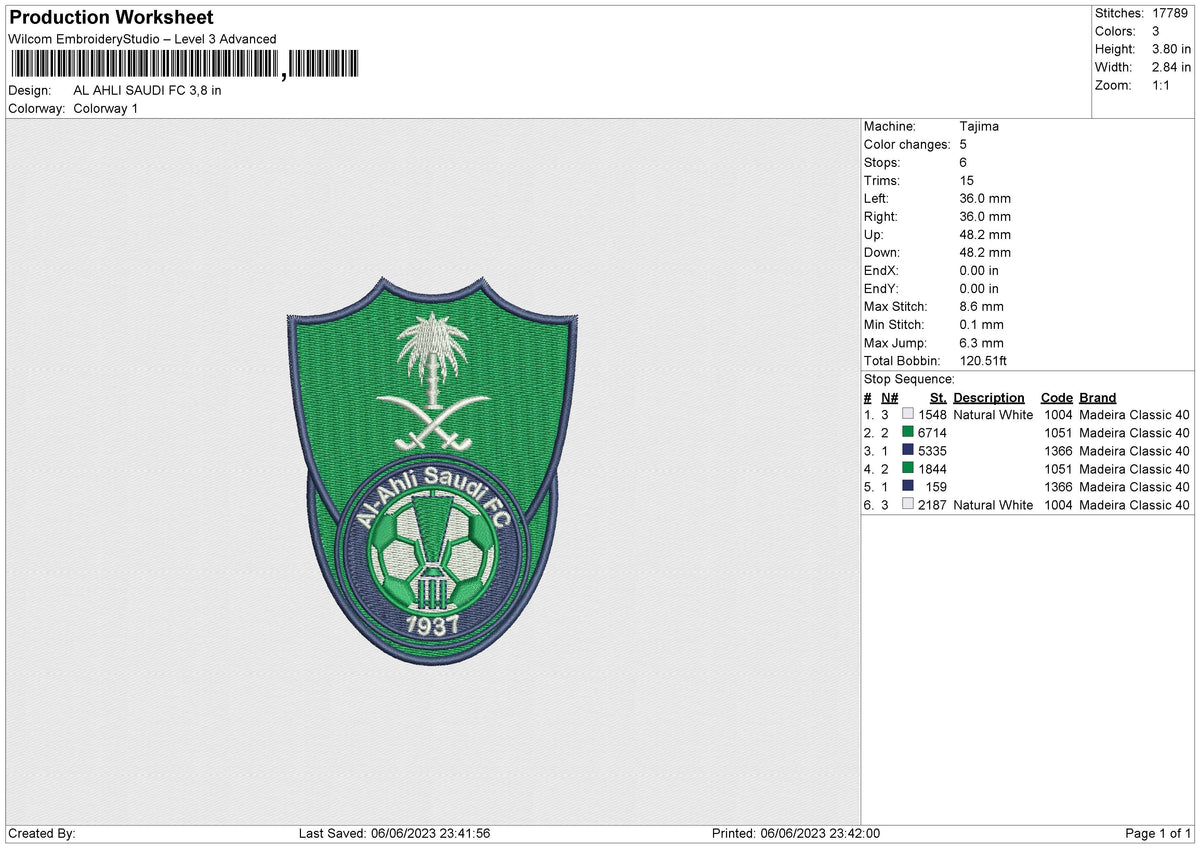This screenshot has height=848, width=1200.
Task: Click the 'Description' column header
Action: tap(989, 397)
